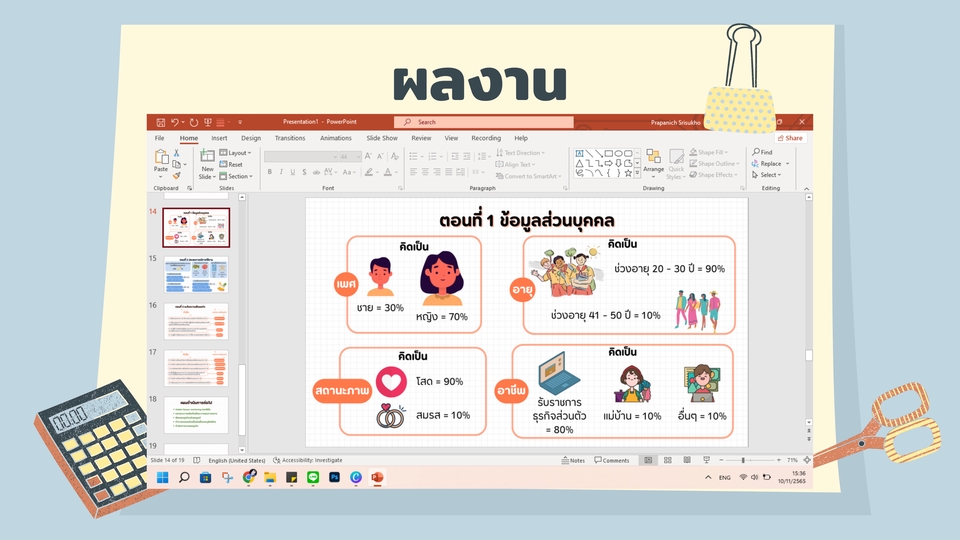Viewport: 960px width, 540px height.
Task: Open the Section dropdown
Action: 236,176
